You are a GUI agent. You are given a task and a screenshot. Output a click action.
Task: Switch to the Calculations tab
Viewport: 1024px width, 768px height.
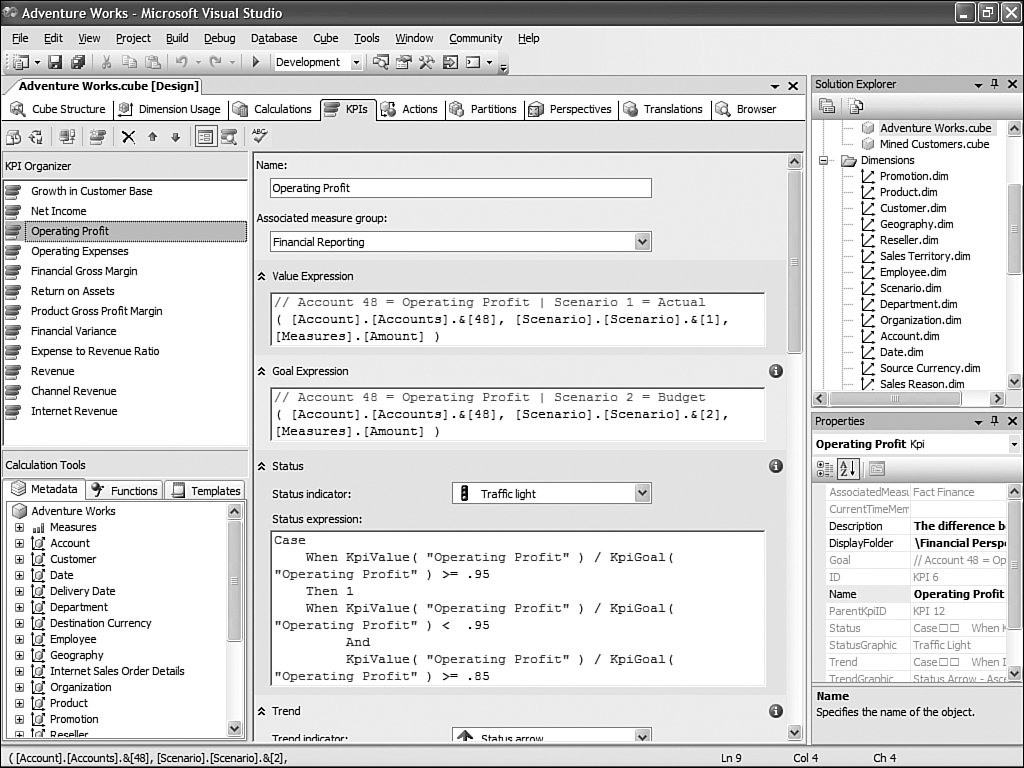[273, 109]
